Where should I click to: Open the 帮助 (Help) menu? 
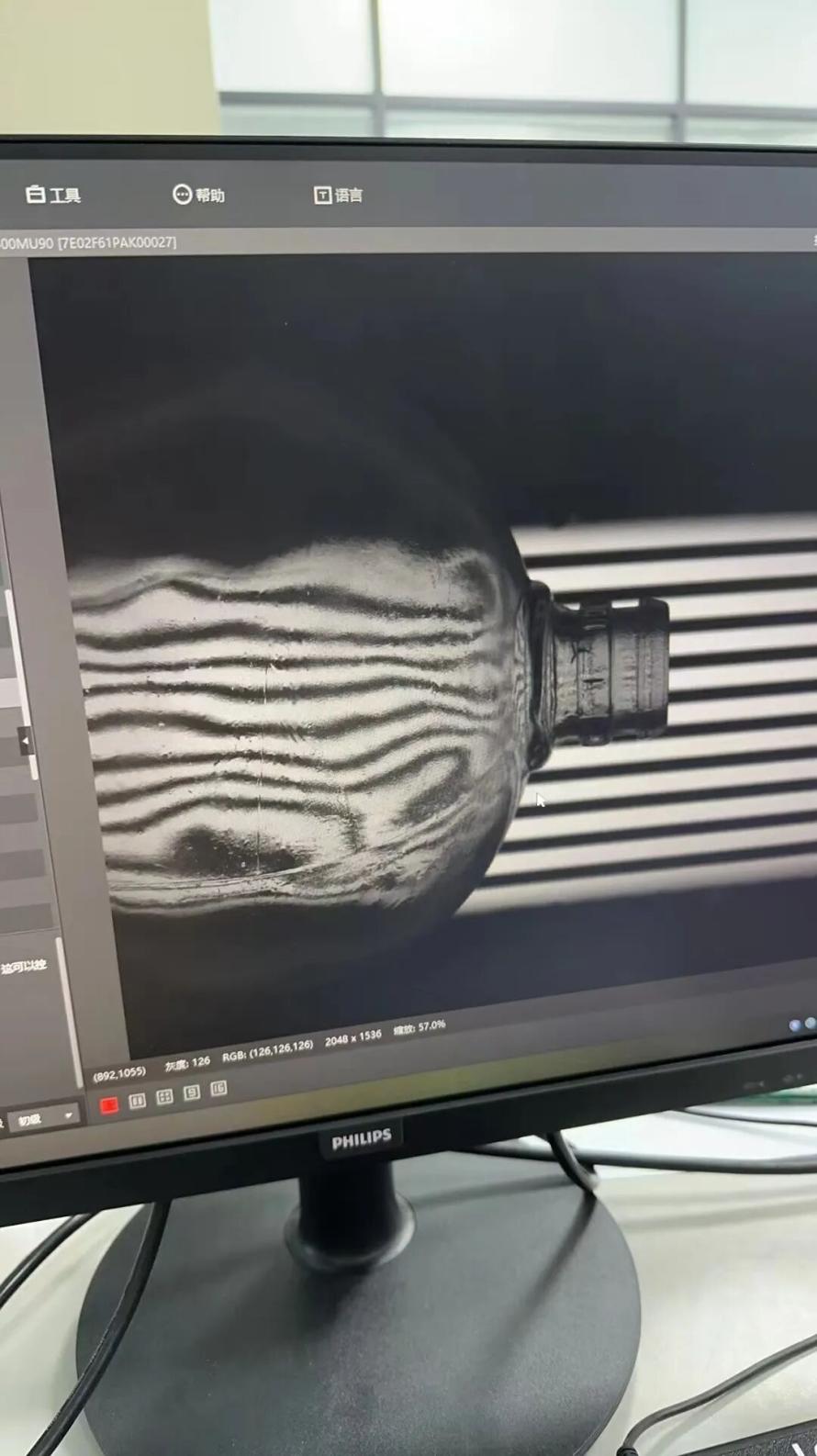coord(198,195)
